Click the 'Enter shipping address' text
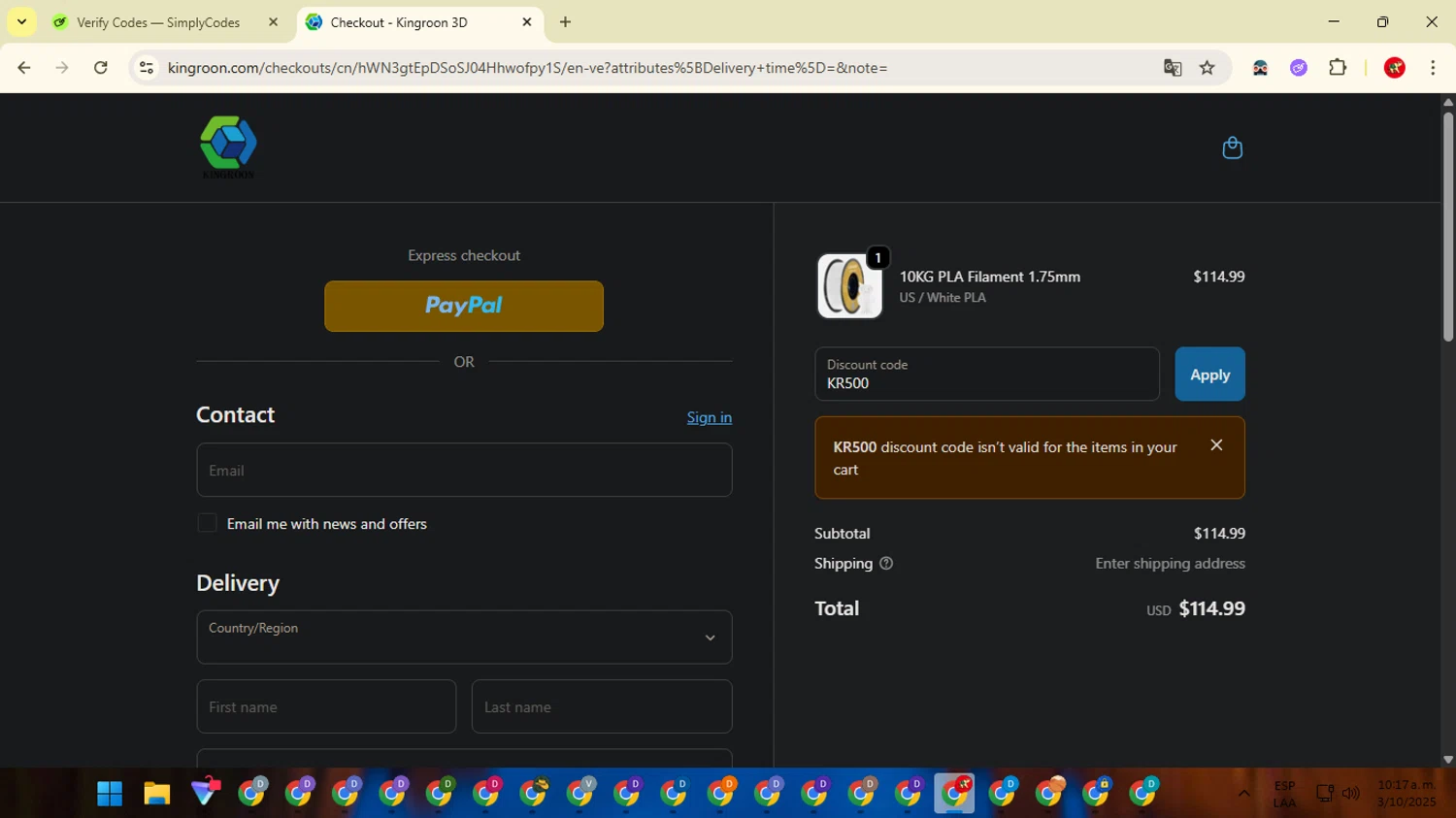 (1170, 564)
